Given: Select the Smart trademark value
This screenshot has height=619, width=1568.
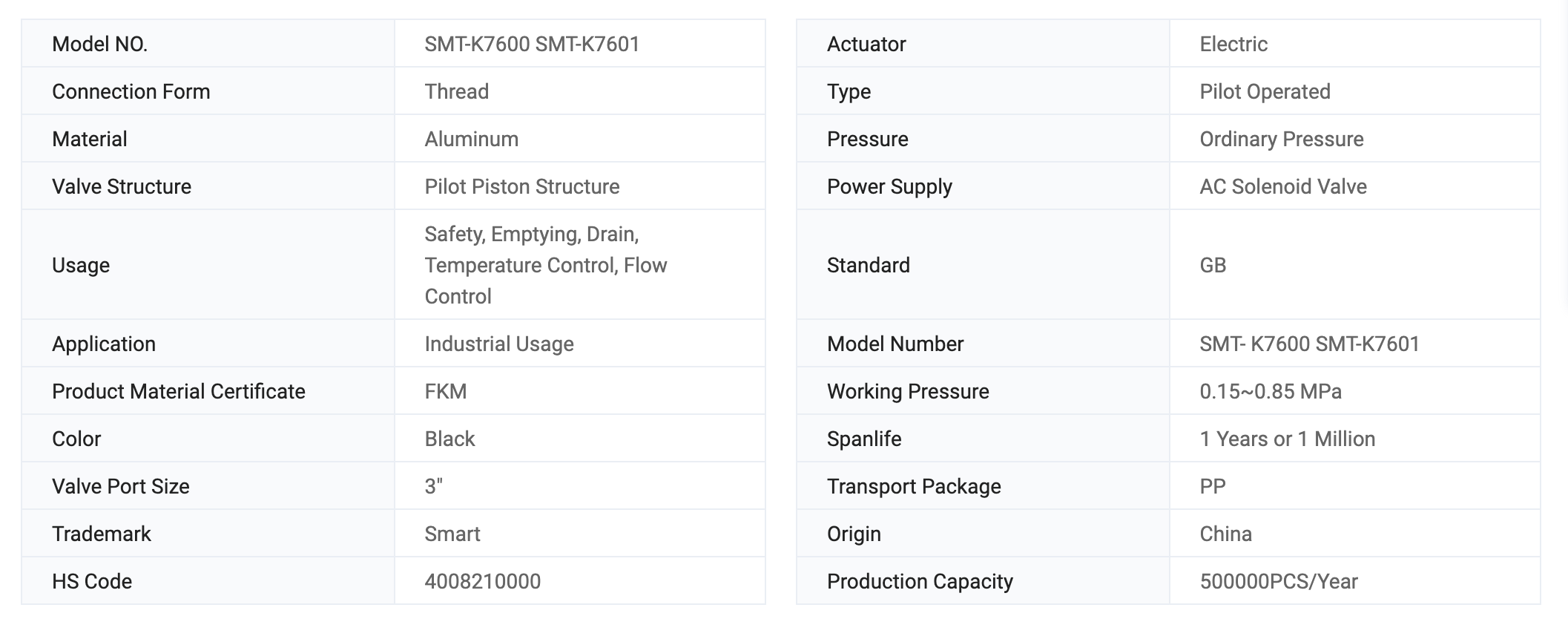Looking at the screenshot, I should tap(452, 534).
